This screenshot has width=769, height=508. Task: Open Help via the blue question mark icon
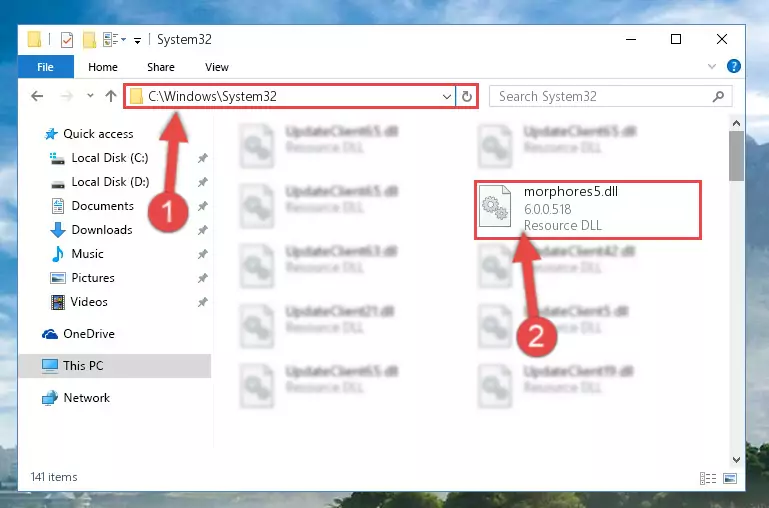[734, 66]
